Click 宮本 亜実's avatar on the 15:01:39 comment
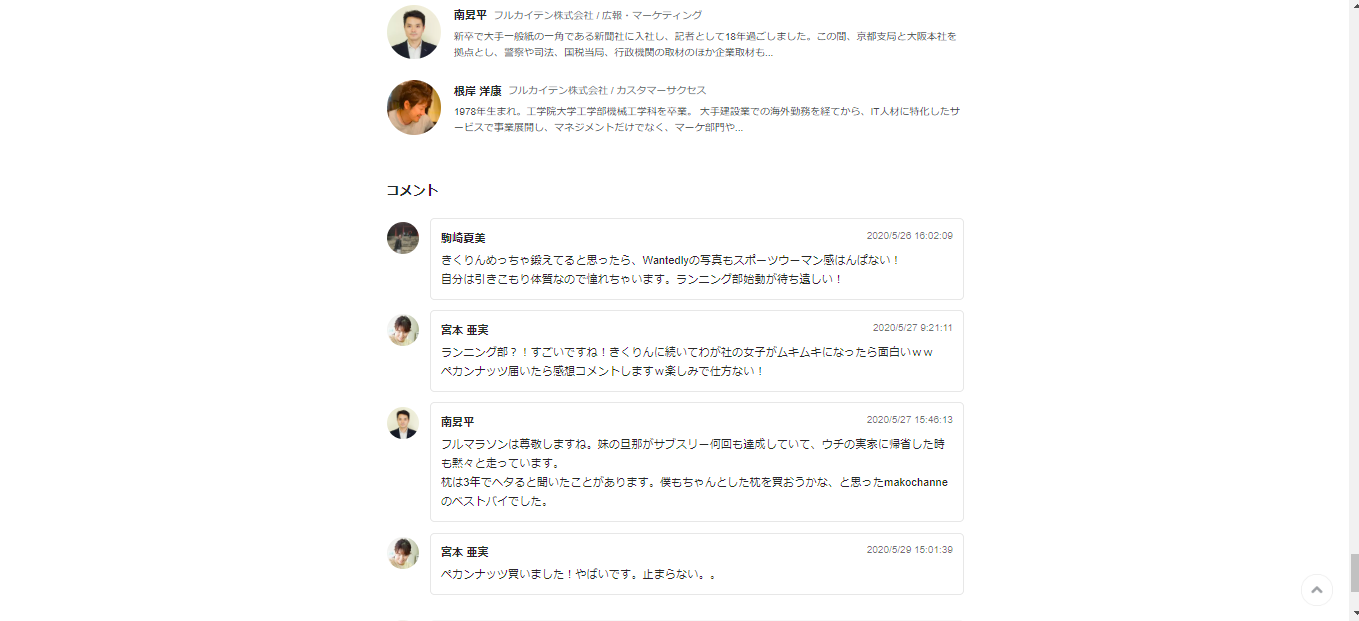1359x621 pixels. tap(403, 553)
